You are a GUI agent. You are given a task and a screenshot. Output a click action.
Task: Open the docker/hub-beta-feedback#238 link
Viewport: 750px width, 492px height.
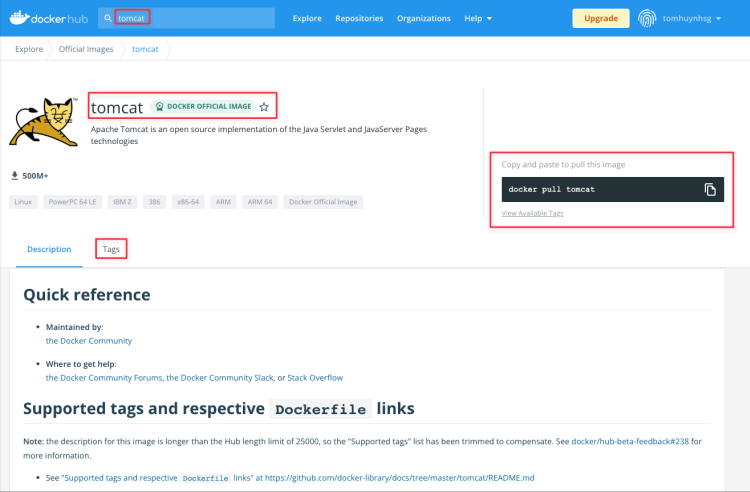630,441
